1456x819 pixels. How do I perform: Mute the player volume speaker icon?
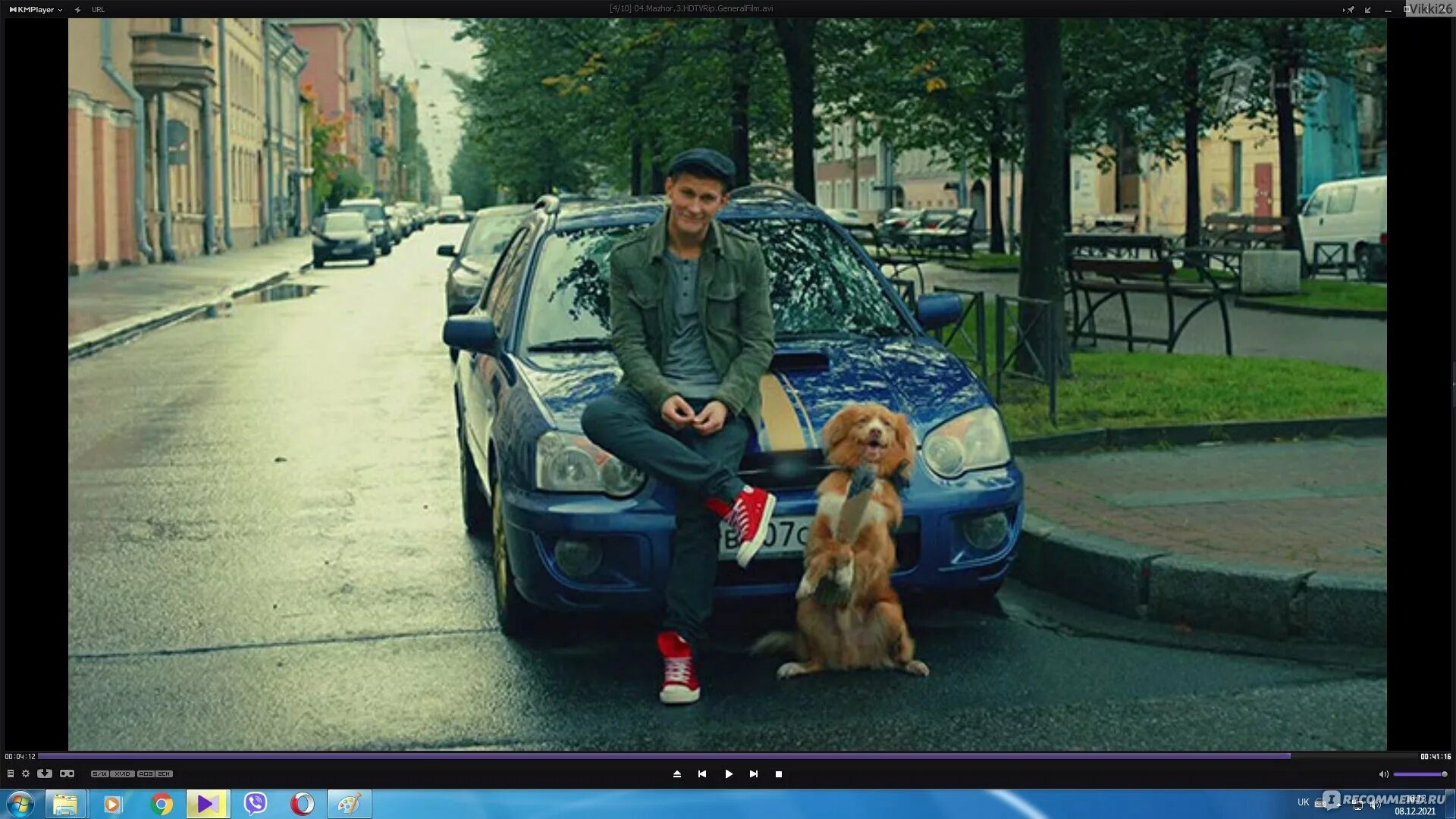pos(1383,774)
